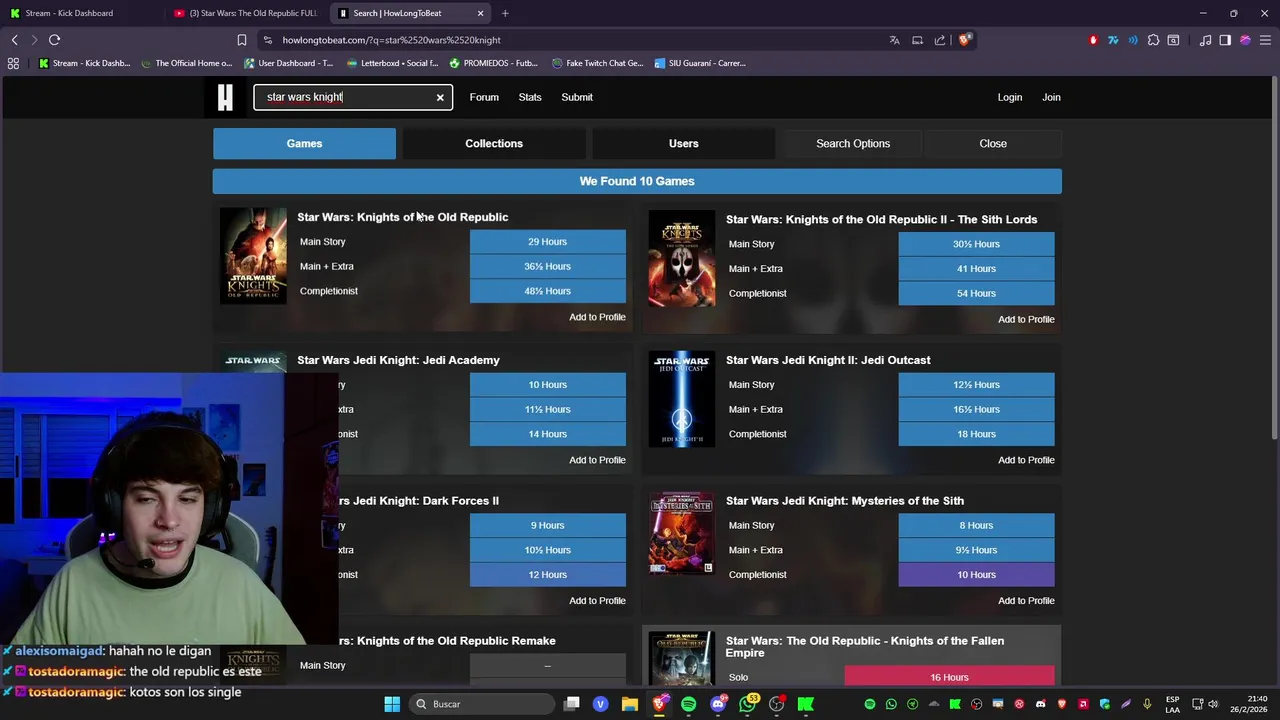This screenshot has height=720, width=1280.
Task: Open Fake Twitch Chat bookmark
Action: click(597, 63)
